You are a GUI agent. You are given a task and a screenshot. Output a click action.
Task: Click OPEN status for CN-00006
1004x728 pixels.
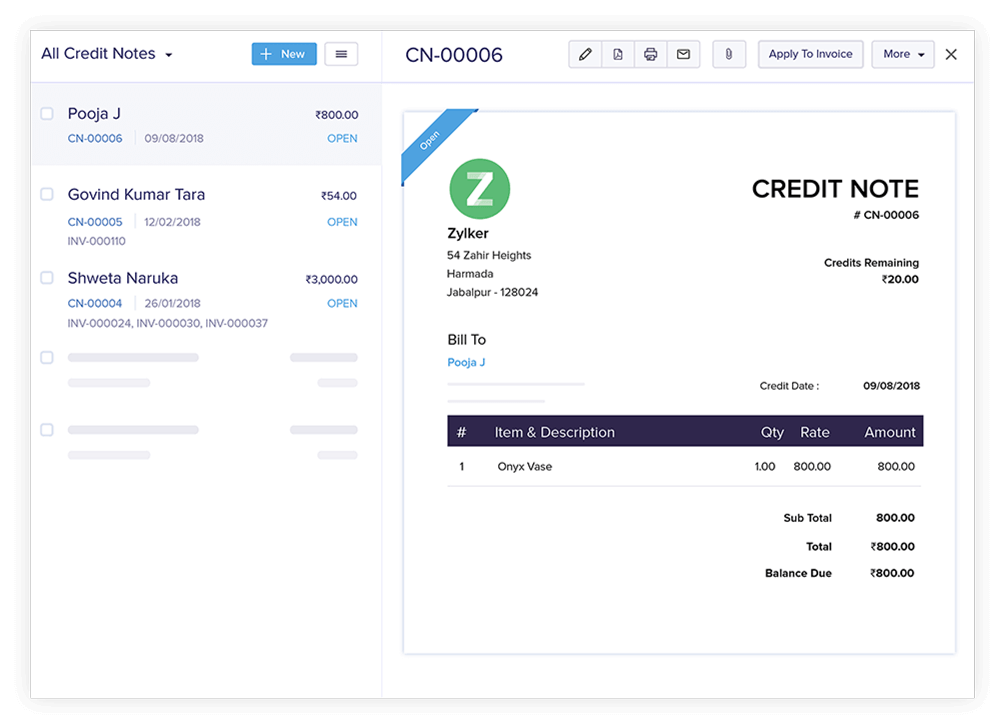point(342,138)
